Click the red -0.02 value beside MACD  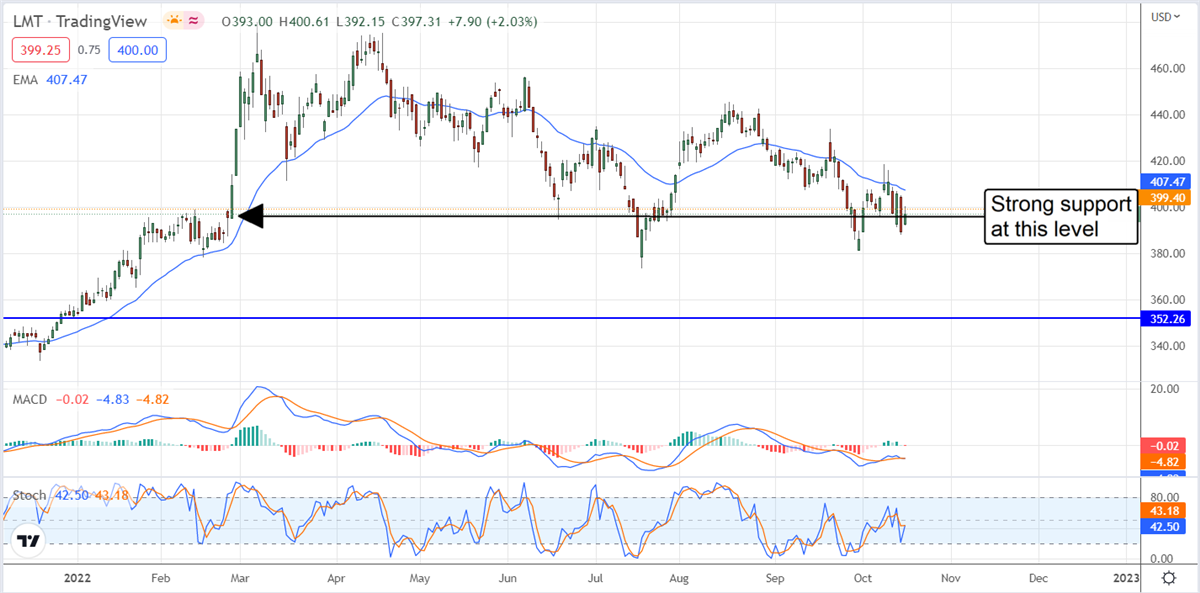click(71, 399)
